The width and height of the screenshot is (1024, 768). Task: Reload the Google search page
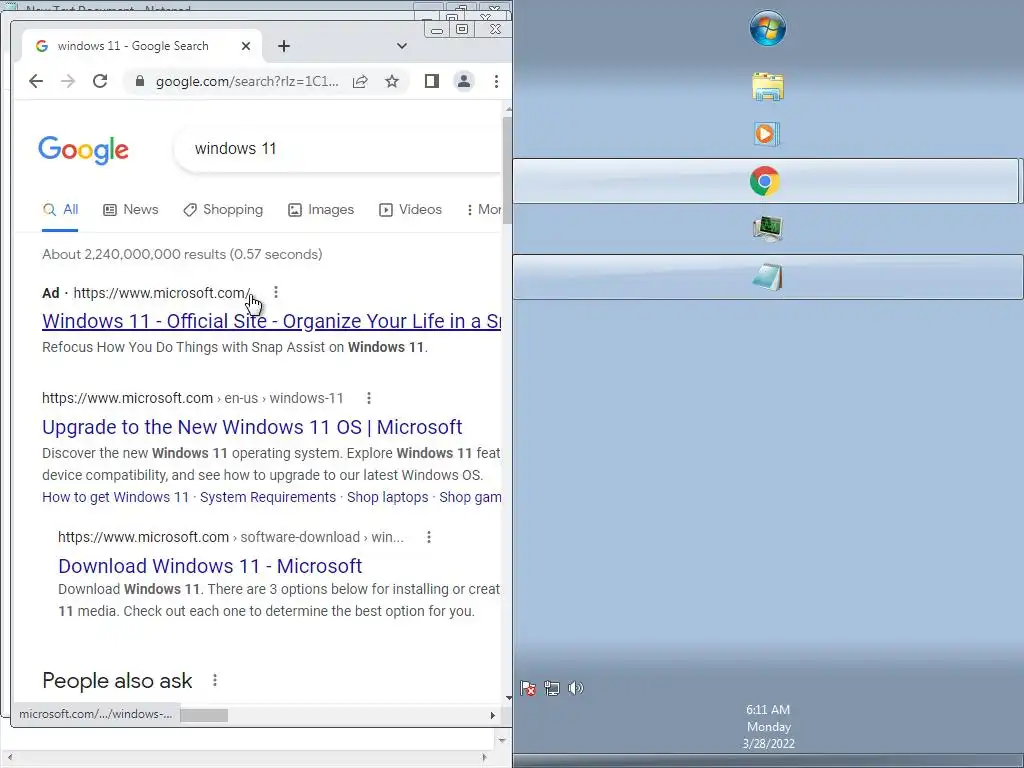coord(100,81)
